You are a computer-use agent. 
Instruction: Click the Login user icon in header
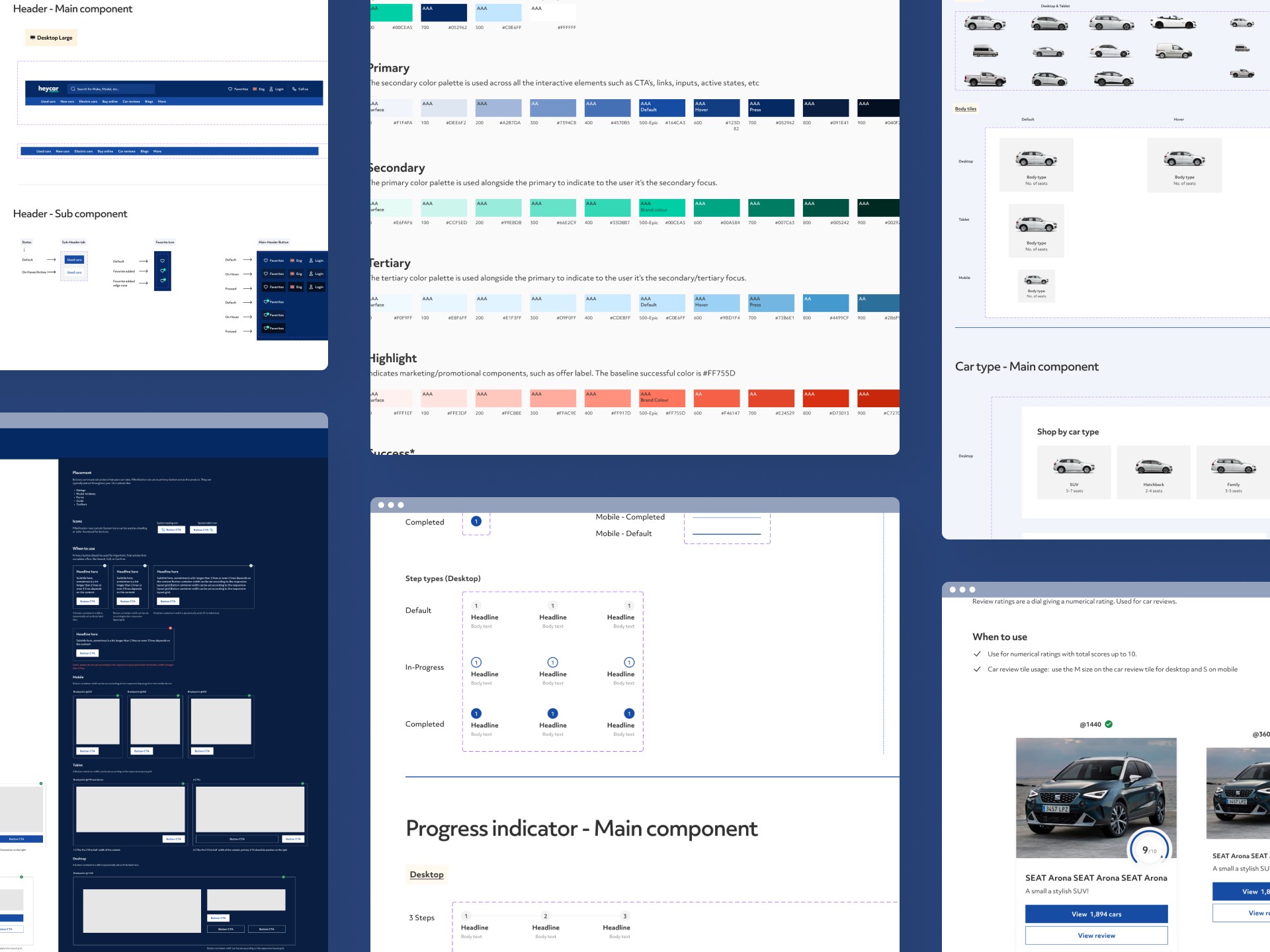271,89
